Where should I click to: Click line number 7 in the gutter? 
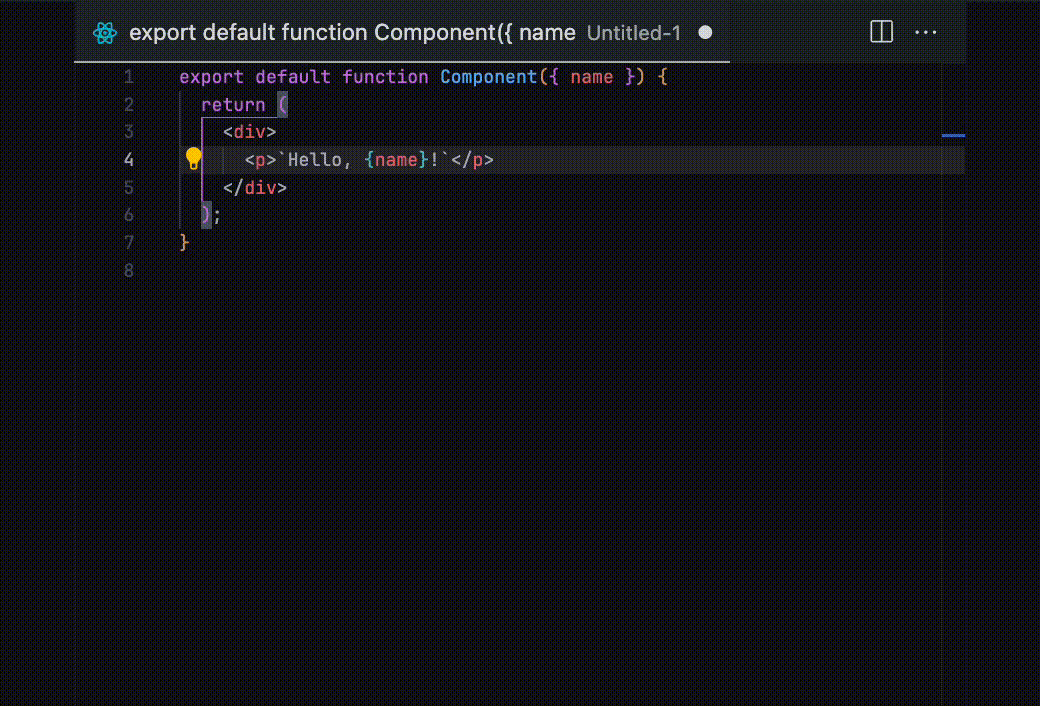[128, 242]
